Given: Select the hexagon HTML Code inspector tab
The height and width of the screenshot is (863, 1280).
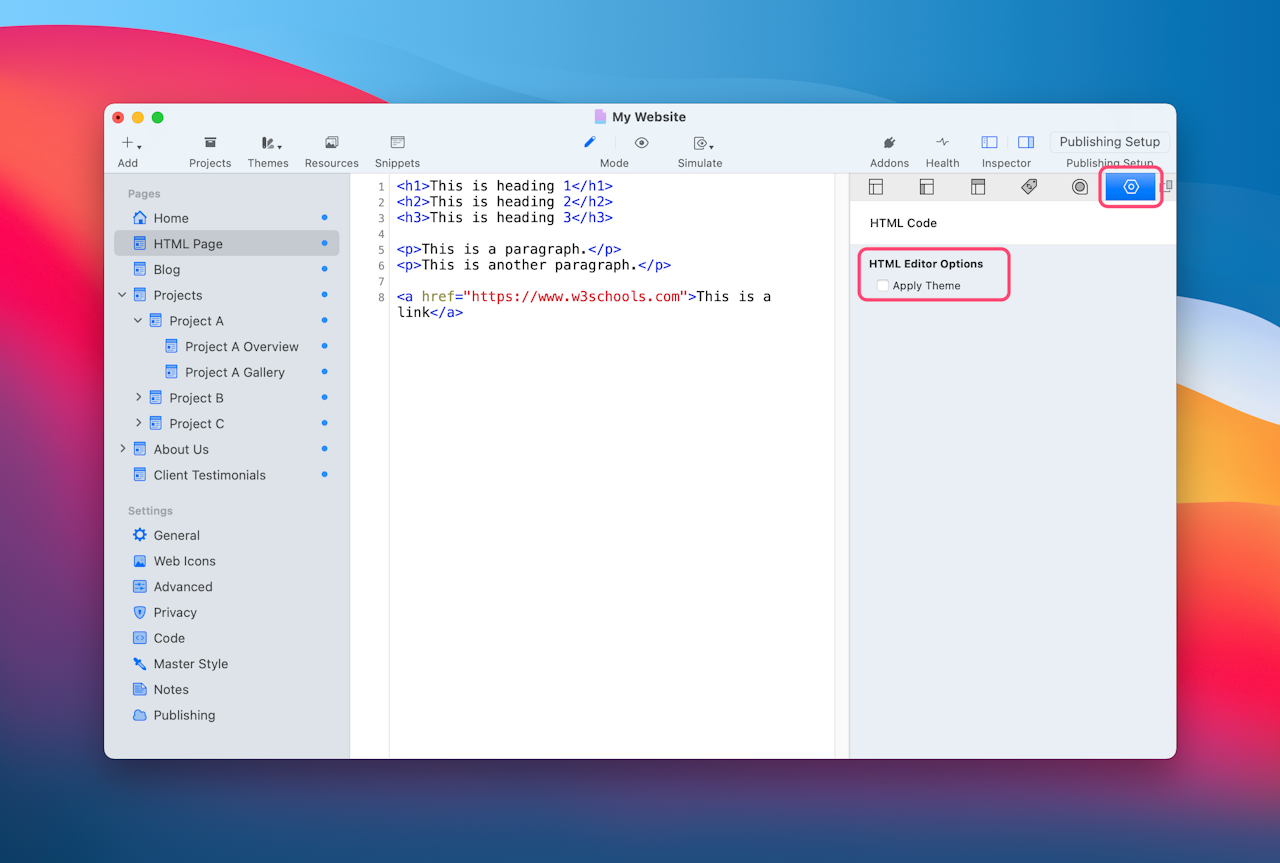Looking at the screenshot, I should click(1131, 187).
